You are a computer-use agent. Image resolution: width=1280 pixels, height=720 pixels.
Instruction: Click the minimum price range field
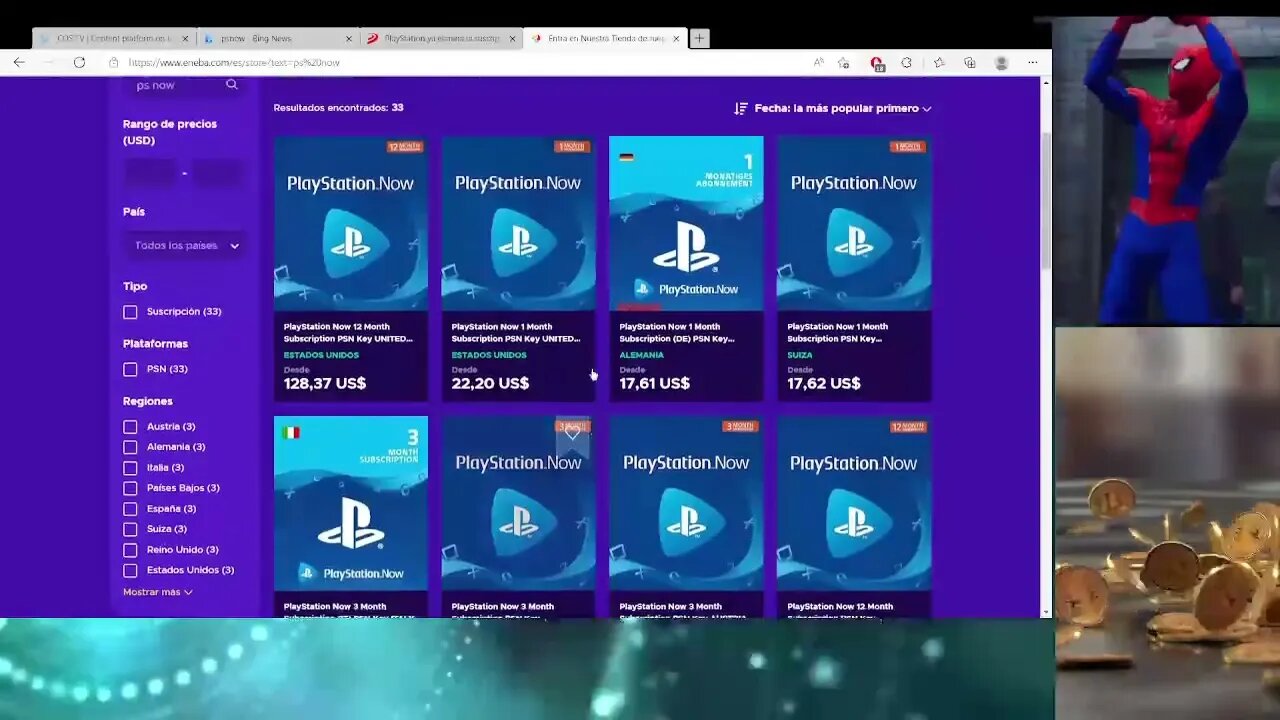[x=150, y=173]
